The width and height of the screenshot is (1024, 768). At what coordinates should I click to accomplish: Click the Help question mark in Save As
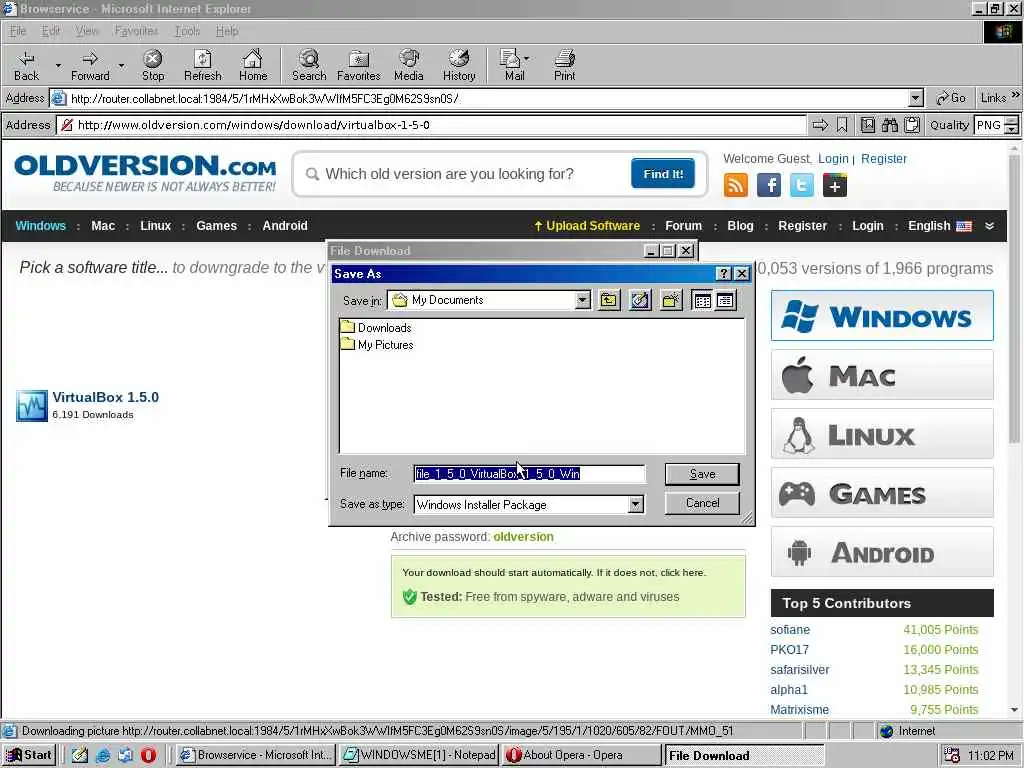coord(724,274)
